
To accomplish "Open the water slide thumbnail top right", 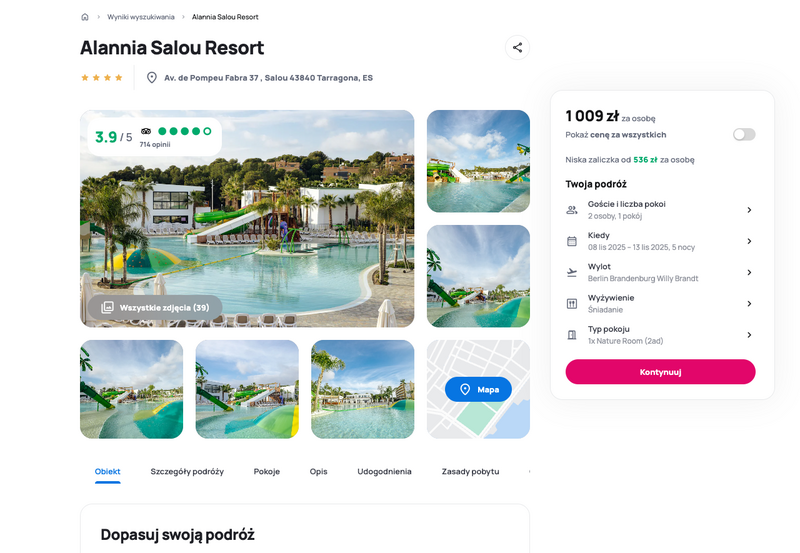I will (x=478, y=161).
